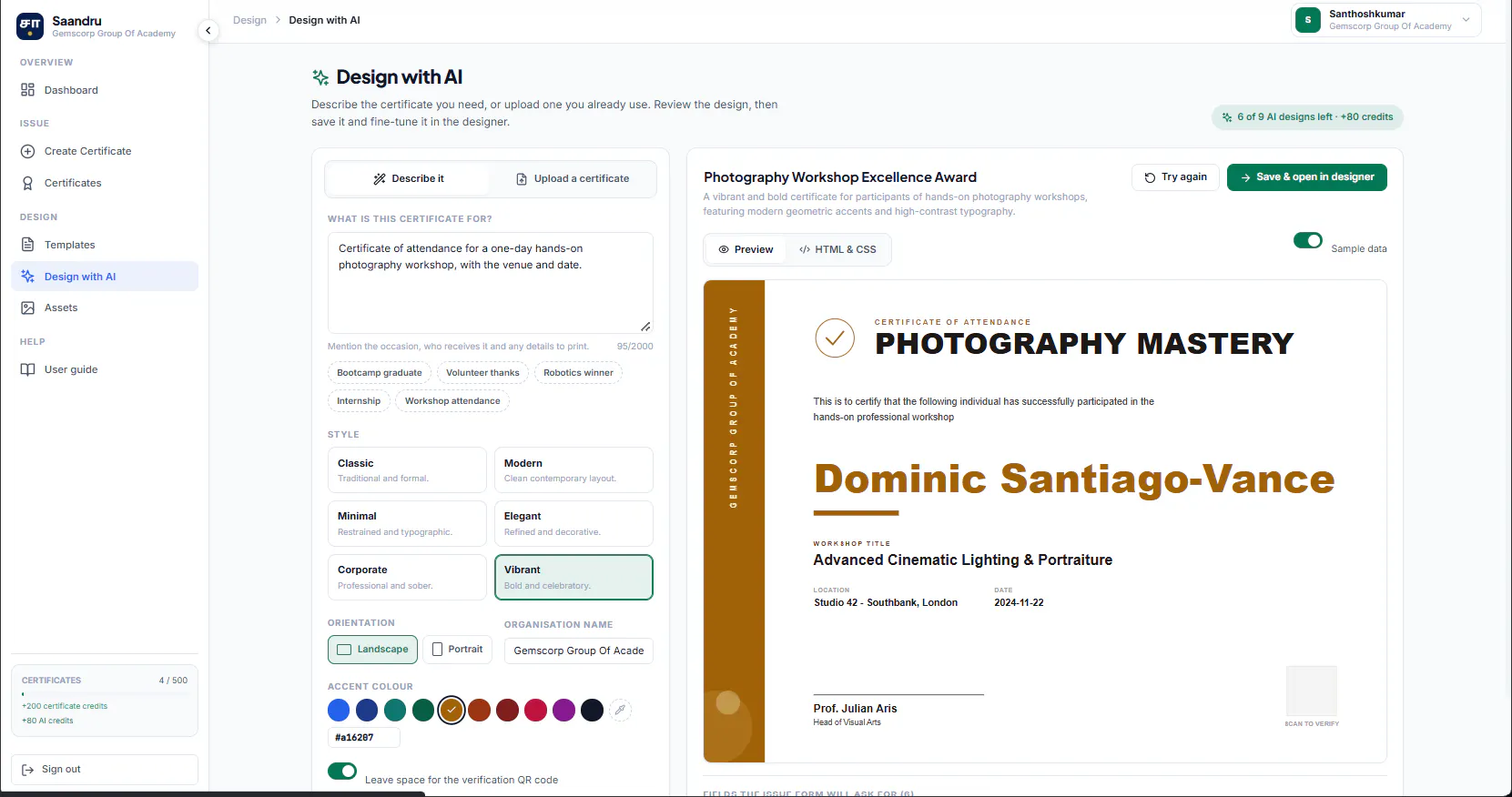Pick the teal accent colour

[x=395, y=711]
